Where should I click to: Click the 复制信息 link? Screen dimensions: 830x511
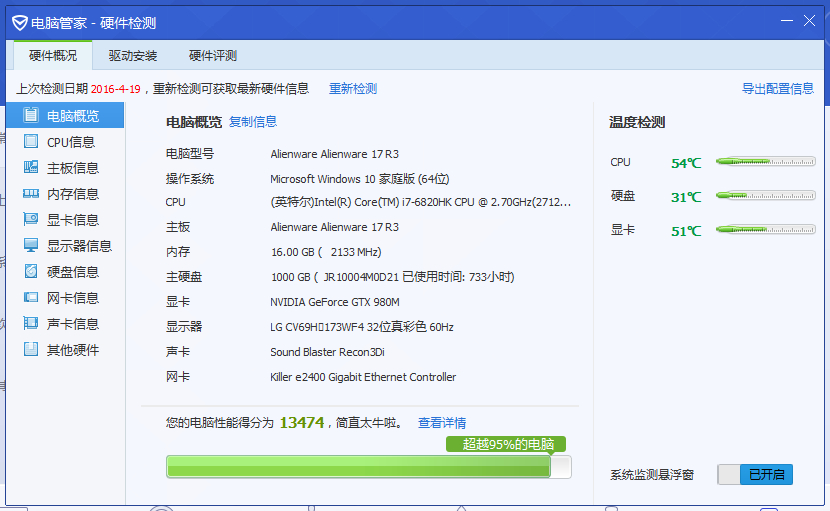253,122
